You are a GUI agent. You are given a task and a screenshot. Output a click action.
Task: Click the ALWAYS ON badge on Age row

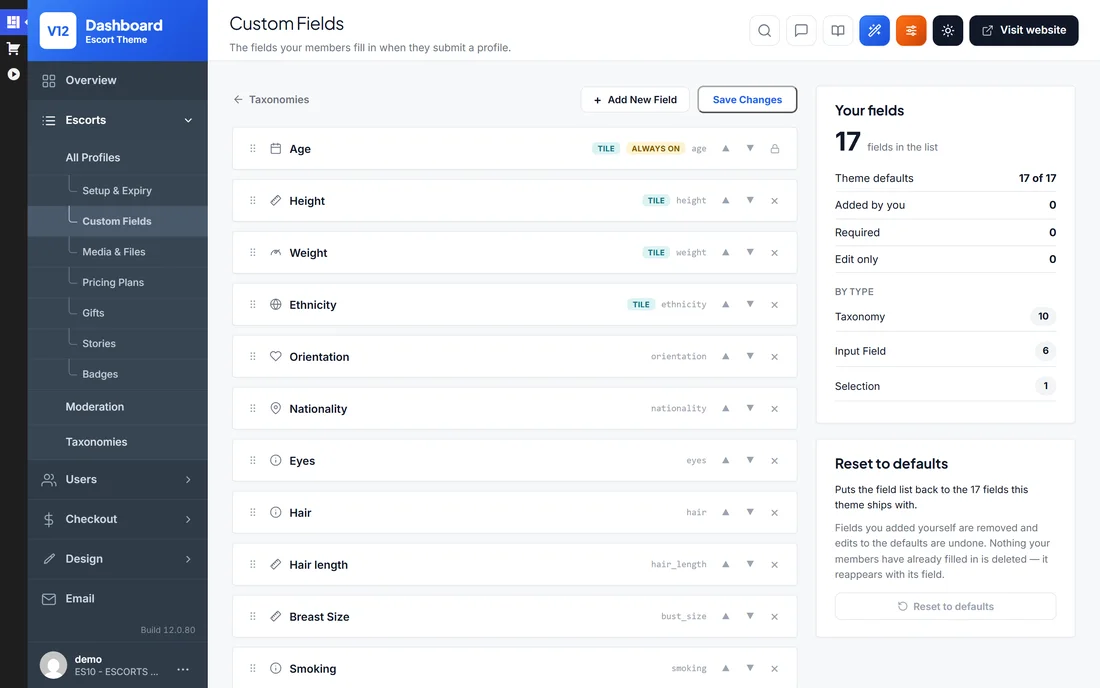coord(655,149)
